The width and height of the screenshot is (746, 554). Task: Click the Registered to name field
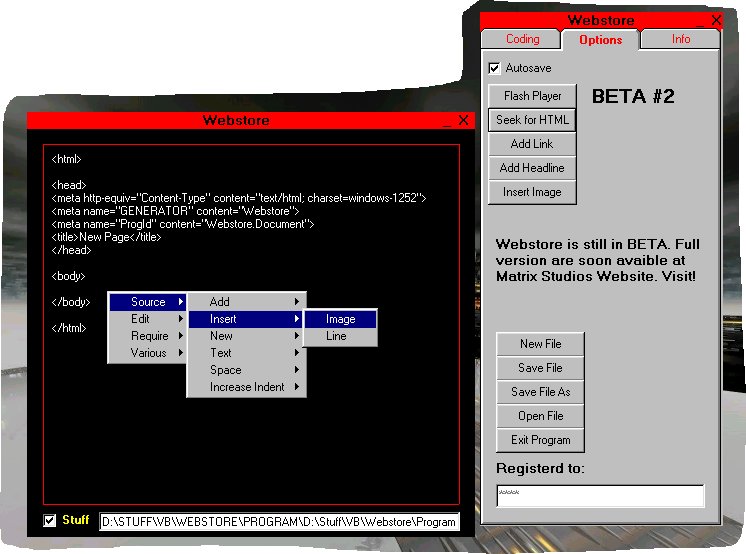click(x=600, y=496)
